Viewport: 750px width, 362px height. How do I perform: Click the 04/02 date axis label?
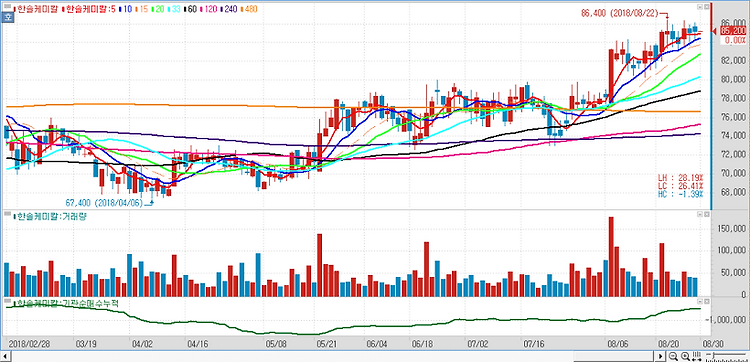coord(142,343)
